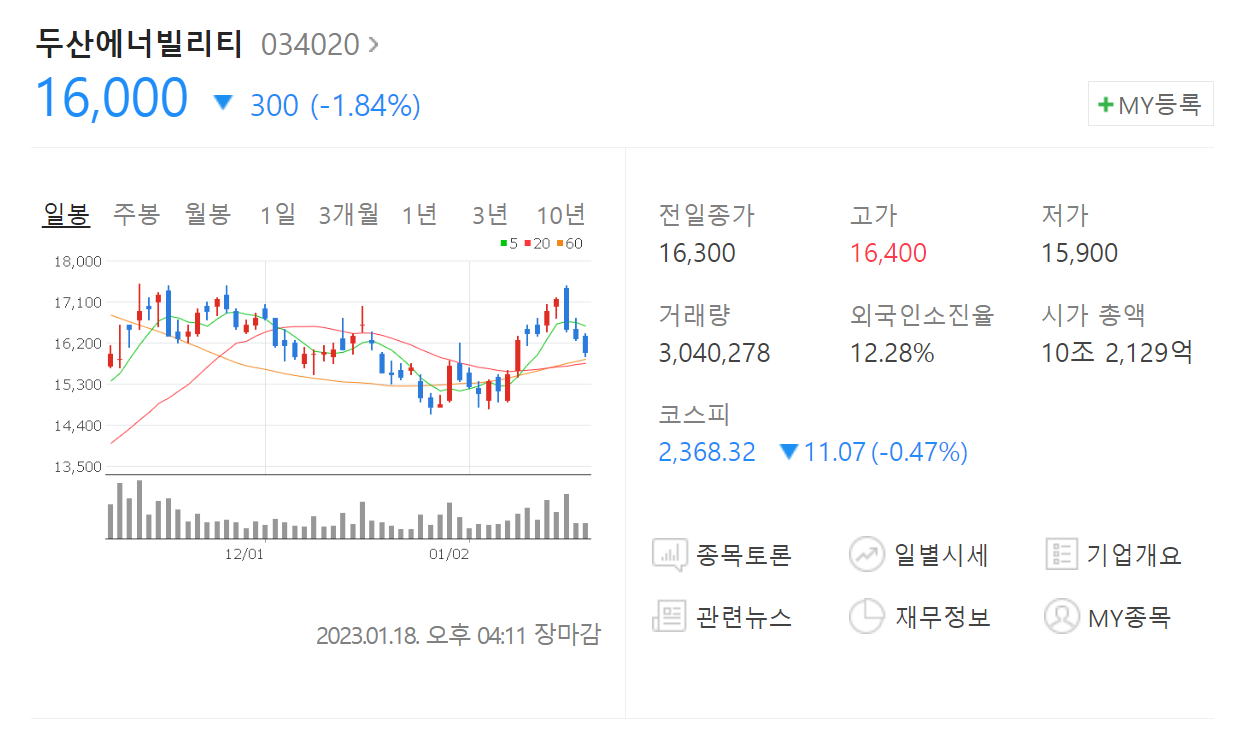This screenshot has width=1235, height=736.
Task: Open the 두산에너빌리티 stock title link
Action: coord(139,43)
